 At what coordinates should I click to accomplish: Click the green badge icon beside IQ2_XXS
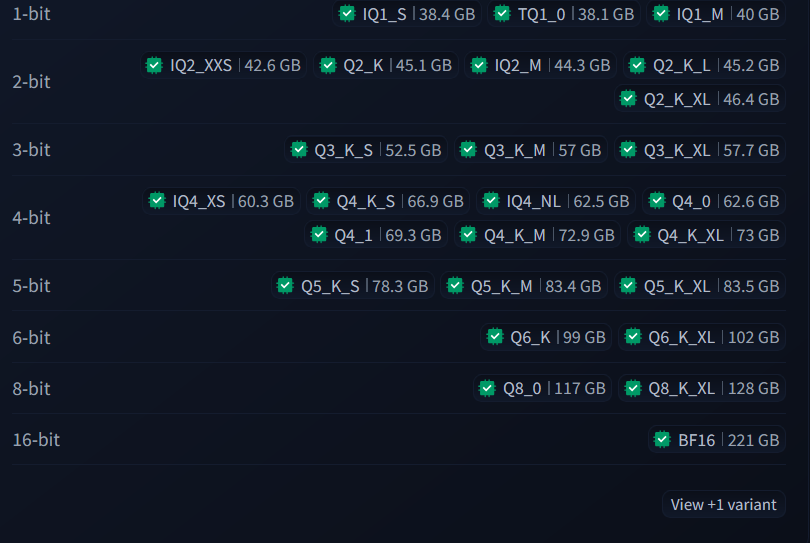coord(154,65)
